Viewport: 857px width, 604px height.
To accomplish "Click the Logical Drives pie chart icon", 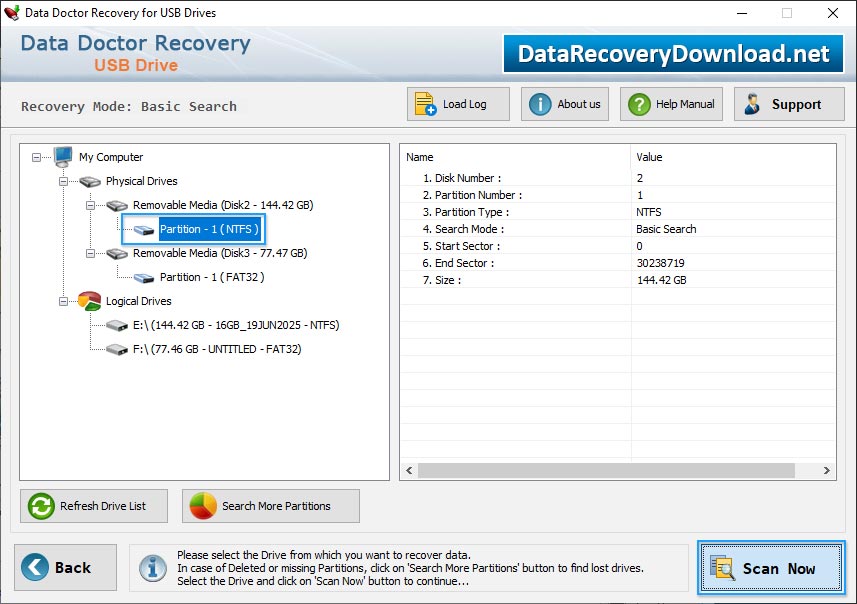I will [90, 301].
